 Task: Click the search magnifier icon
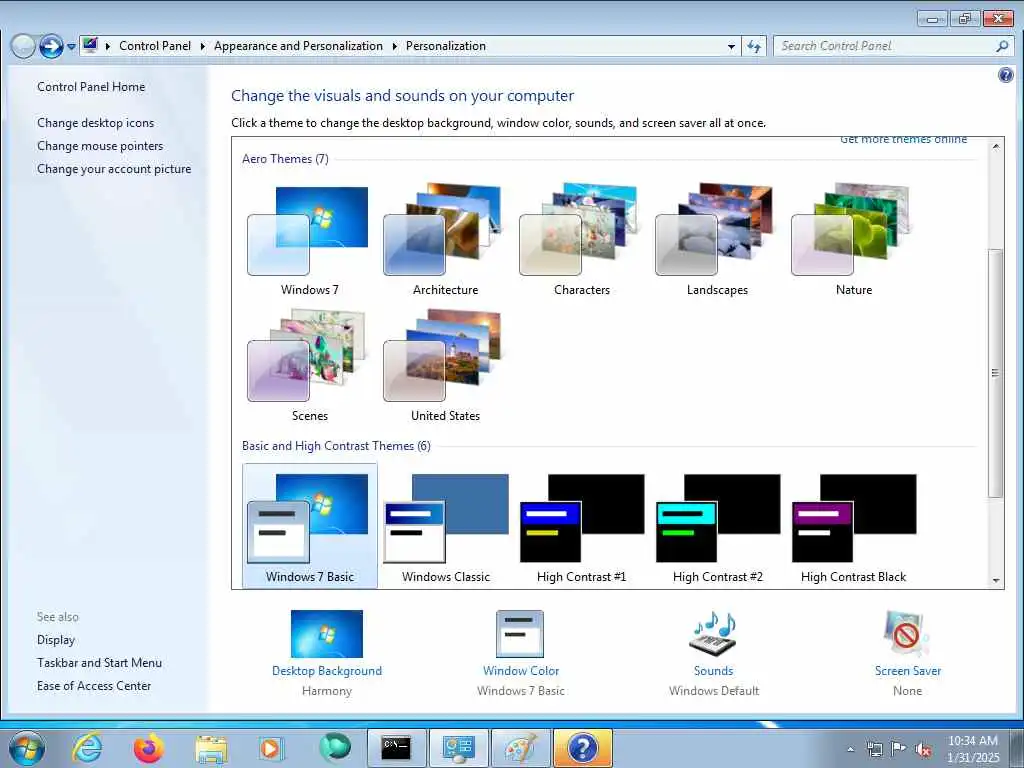tap(1002, 46)
